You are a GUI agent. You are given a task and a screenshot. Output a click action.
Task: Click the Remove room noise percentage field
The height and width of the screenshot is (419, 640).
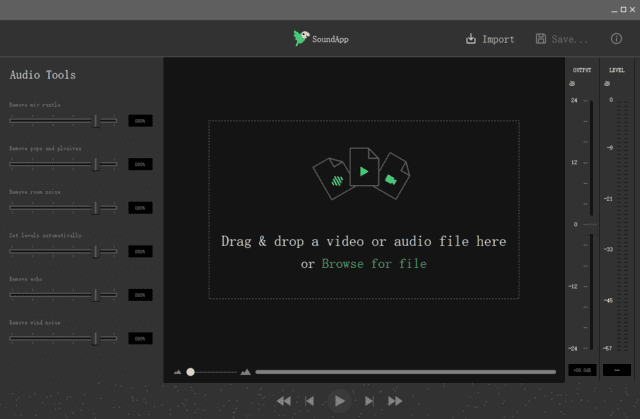[x=140, y=208]
